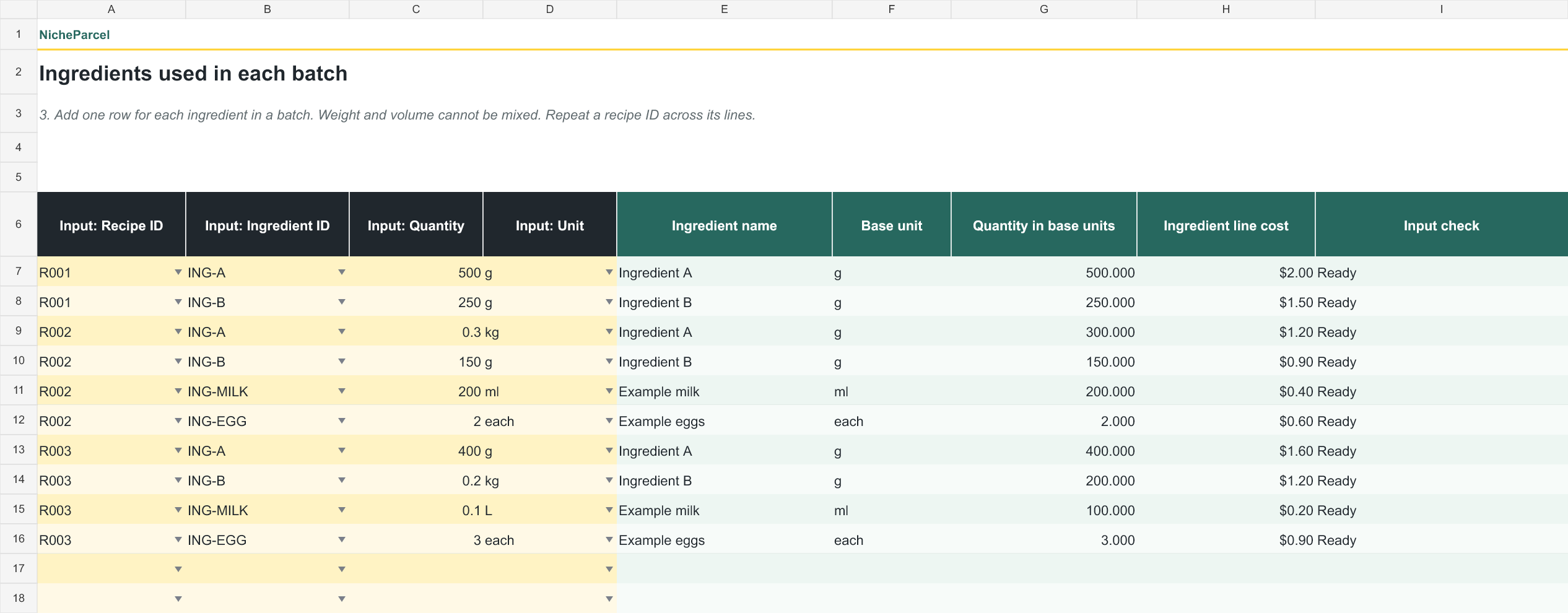This screenshot has width=1568, height=613.
Task: Select the empty Quantity input in row 17
Action: coord(416,568)
